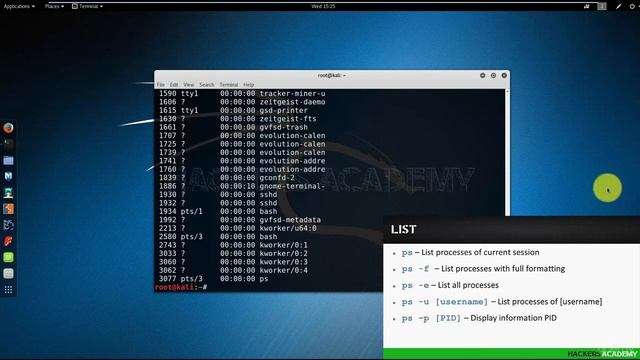
Task: Click the gnome-terminal- process row
Action: (x=242, y=186)
